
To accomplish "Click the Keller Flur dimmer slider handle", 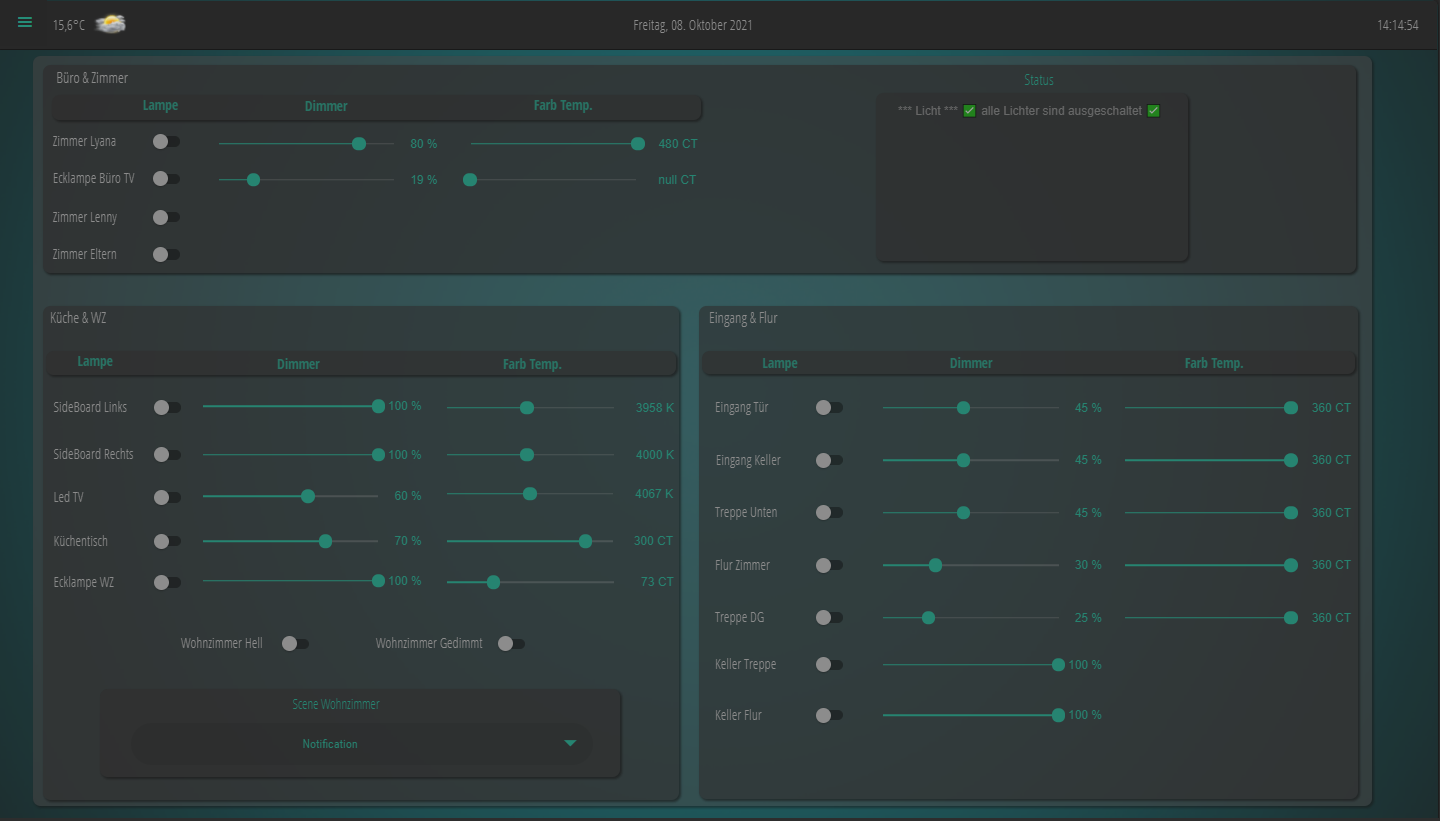I will click(1058, 715).
